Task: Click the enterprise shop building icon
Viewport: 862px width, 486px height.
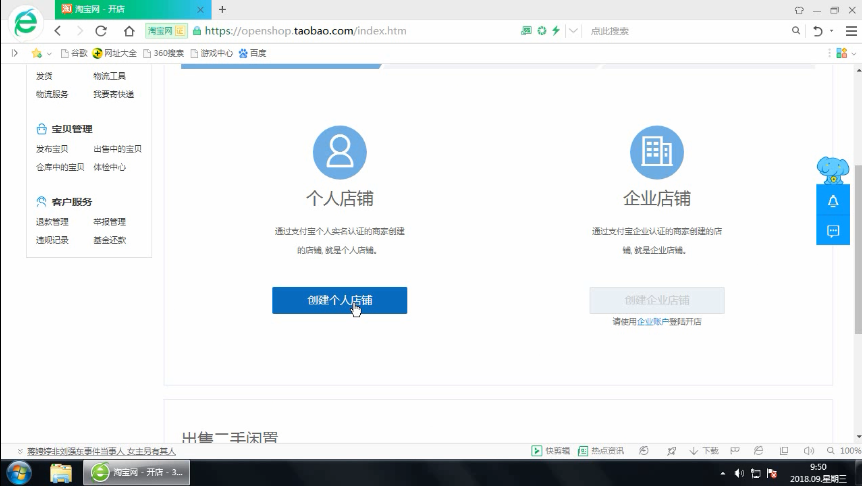Action: point(657,152)
